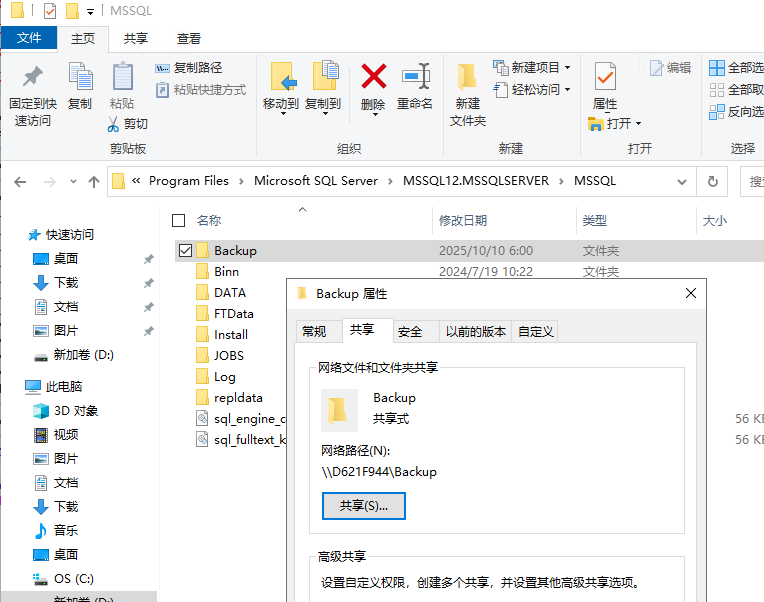Click the Cut (剪切) scissors icon
Screen dimensions: 764x602
coord(113,124)
